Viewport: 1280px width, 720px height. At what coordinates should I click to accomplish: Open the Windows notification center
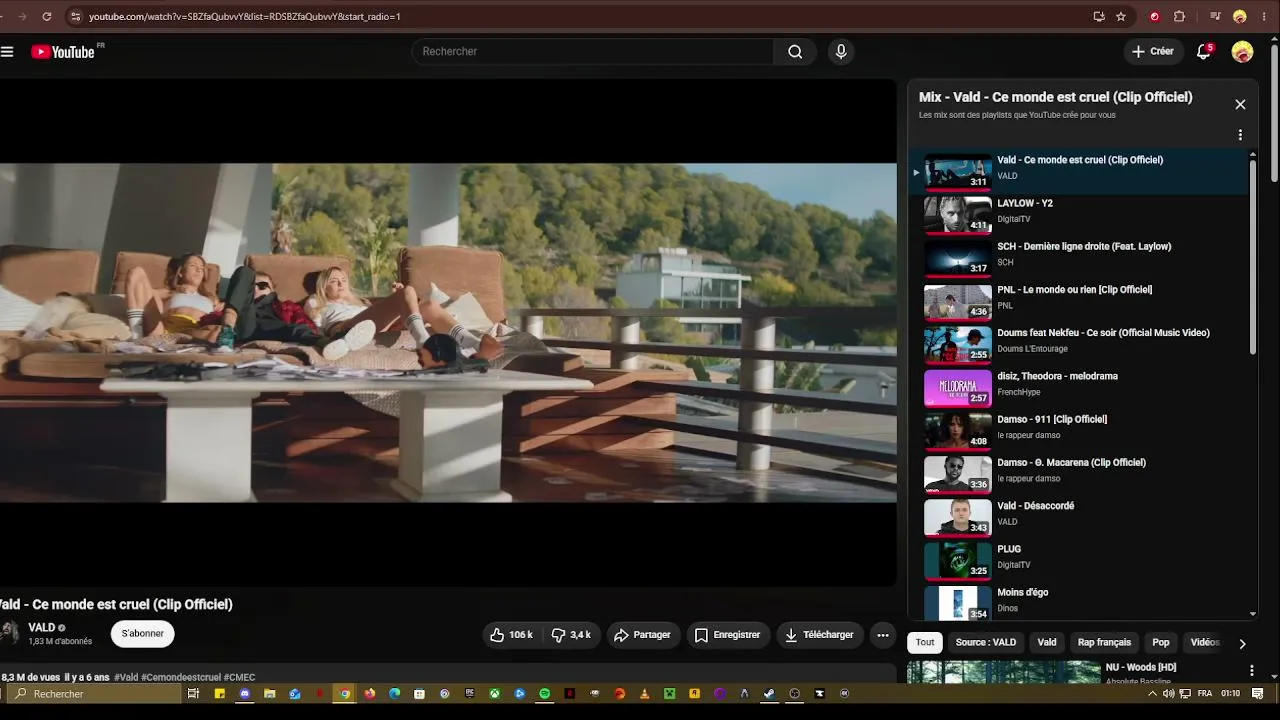(1258, 694)
